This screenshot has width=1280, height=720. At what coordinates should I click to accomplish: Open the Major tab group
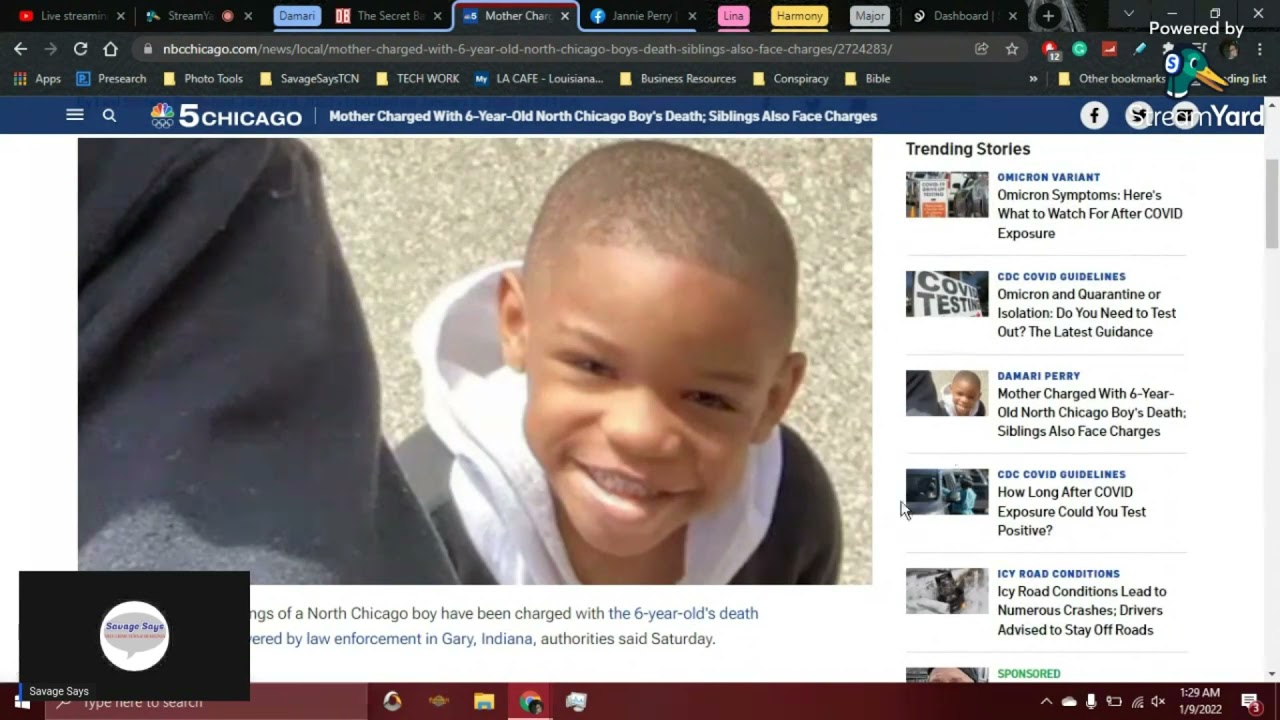click(870, 16)
